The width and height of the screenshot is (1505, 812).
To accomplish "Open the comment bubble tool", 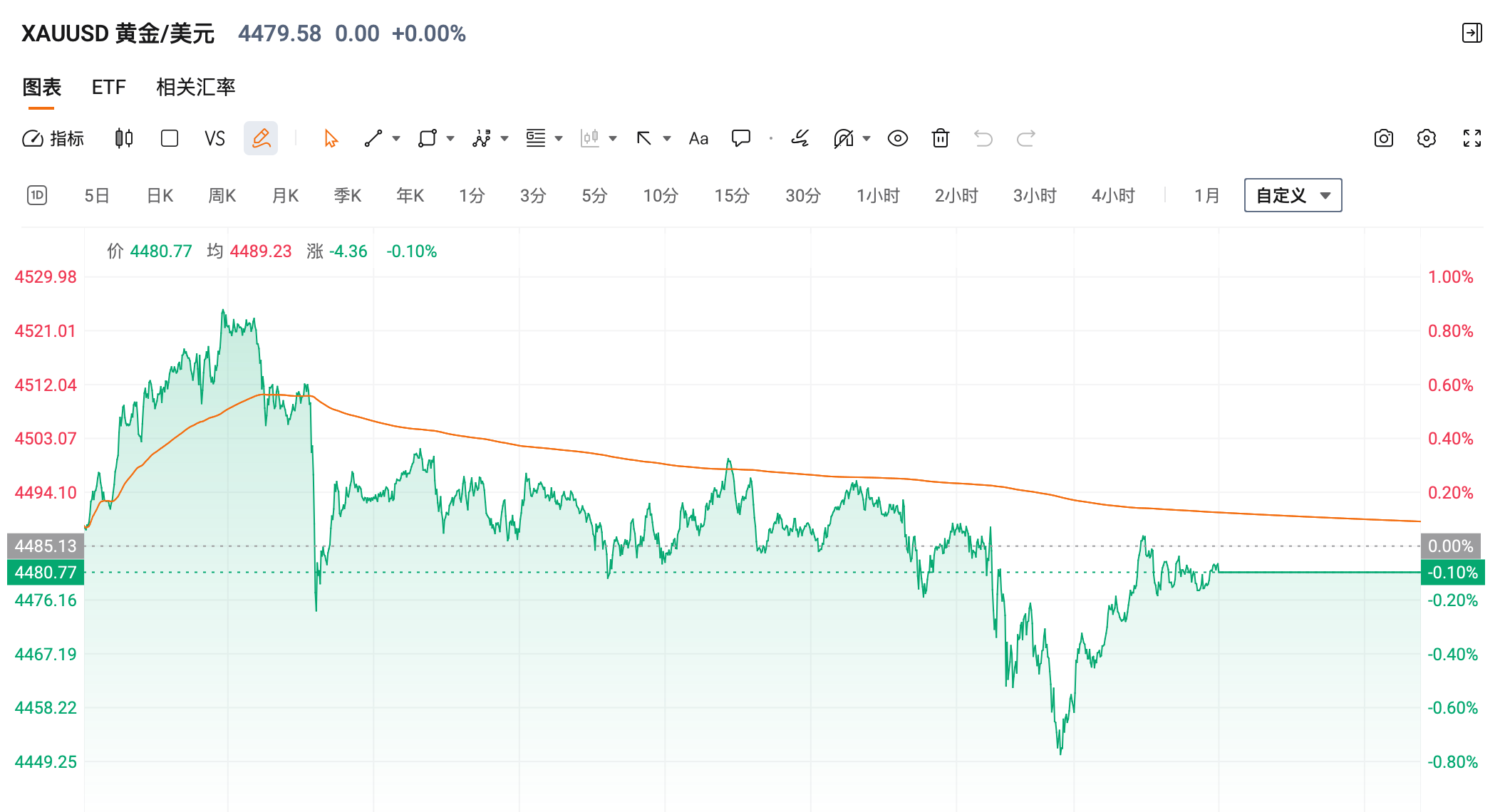I will [741, 138].
